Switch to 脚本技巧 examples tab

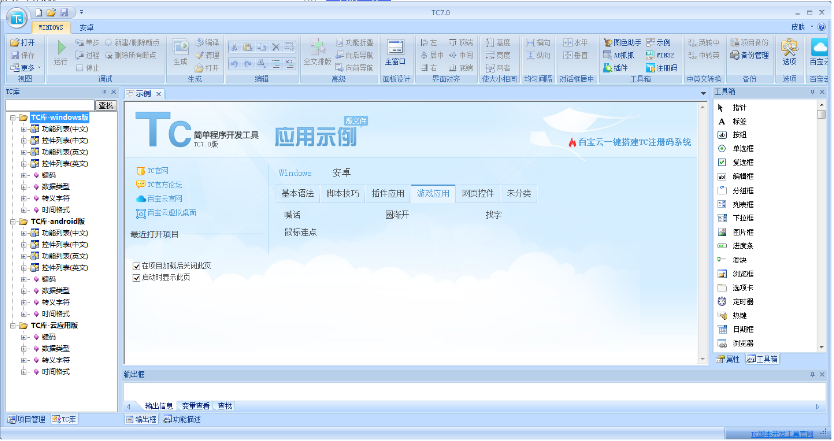click(x=343, y=194)
